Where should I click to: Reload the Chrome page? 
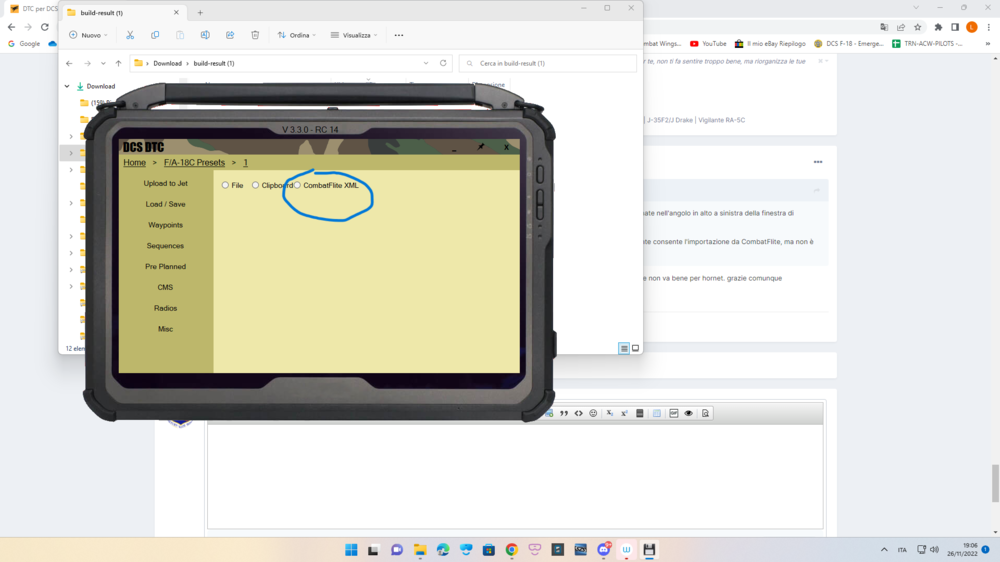pos(45,27)
